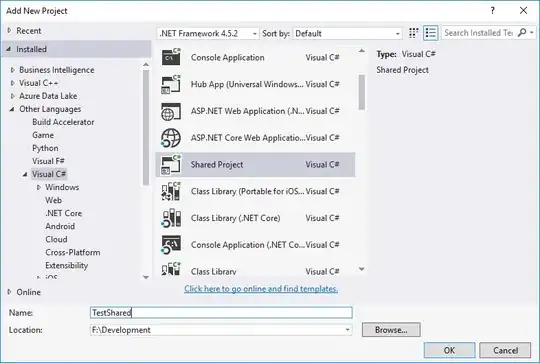Open the search options dropdown arrow
Screen dimensions: 540x363
(532, 33)
